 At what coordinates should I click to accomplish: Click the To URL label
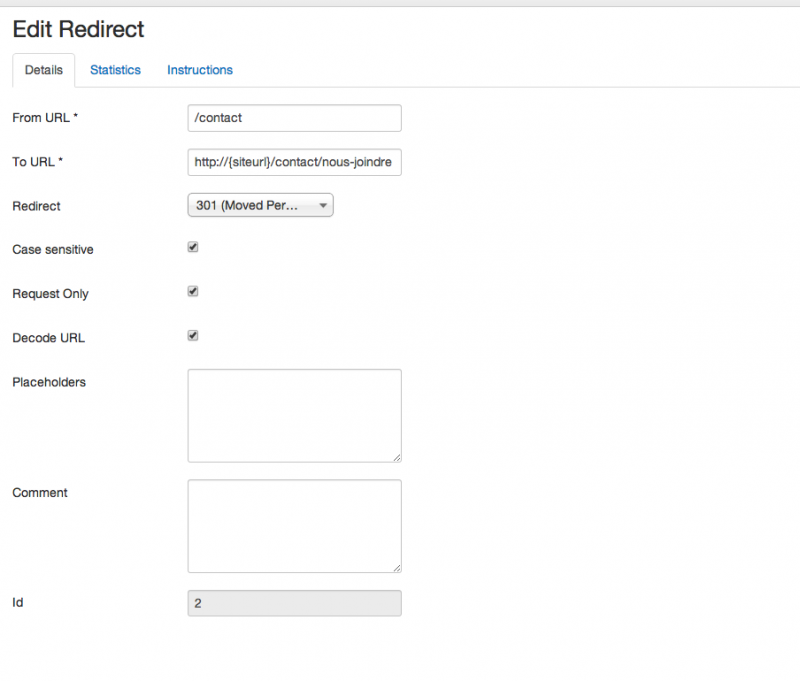[x=38, y=162]
